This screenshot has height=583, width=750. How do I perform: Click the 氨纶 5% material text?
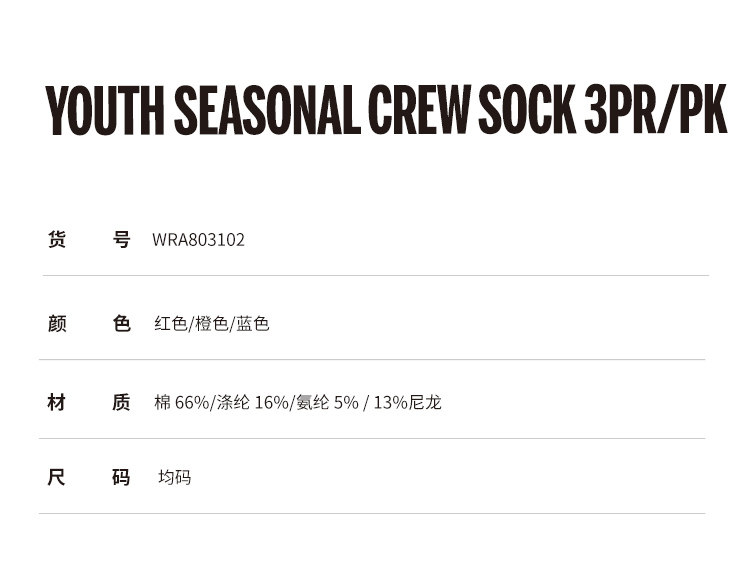[x=327, y=403]
